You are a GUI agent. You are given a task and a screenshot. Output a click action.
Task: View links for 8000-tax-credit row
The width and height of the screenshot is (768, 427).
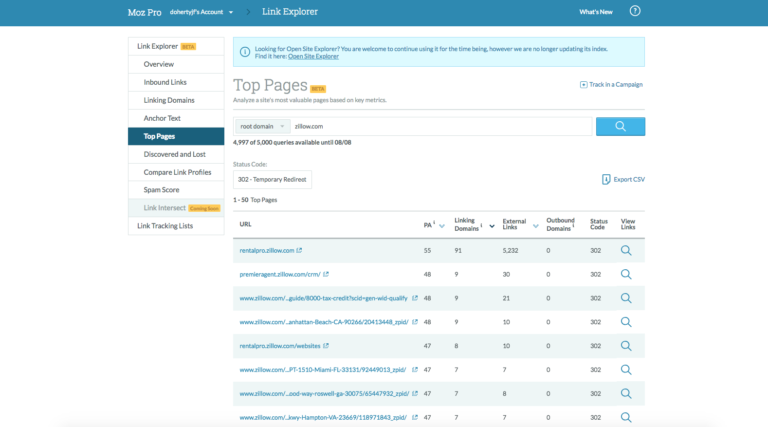click(x=626, y=298)
